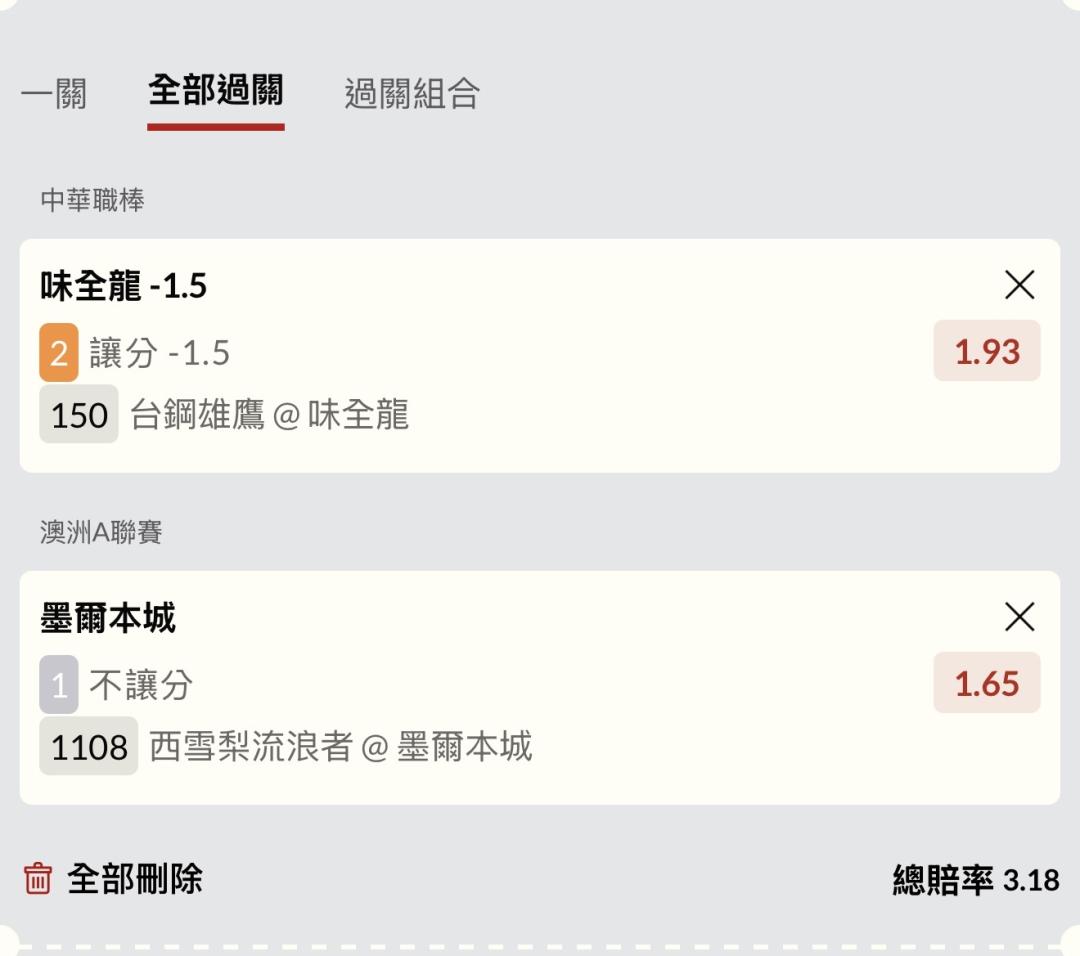
Task: Tap the orange number 2 pick badge
Action: tap(59, 353)
